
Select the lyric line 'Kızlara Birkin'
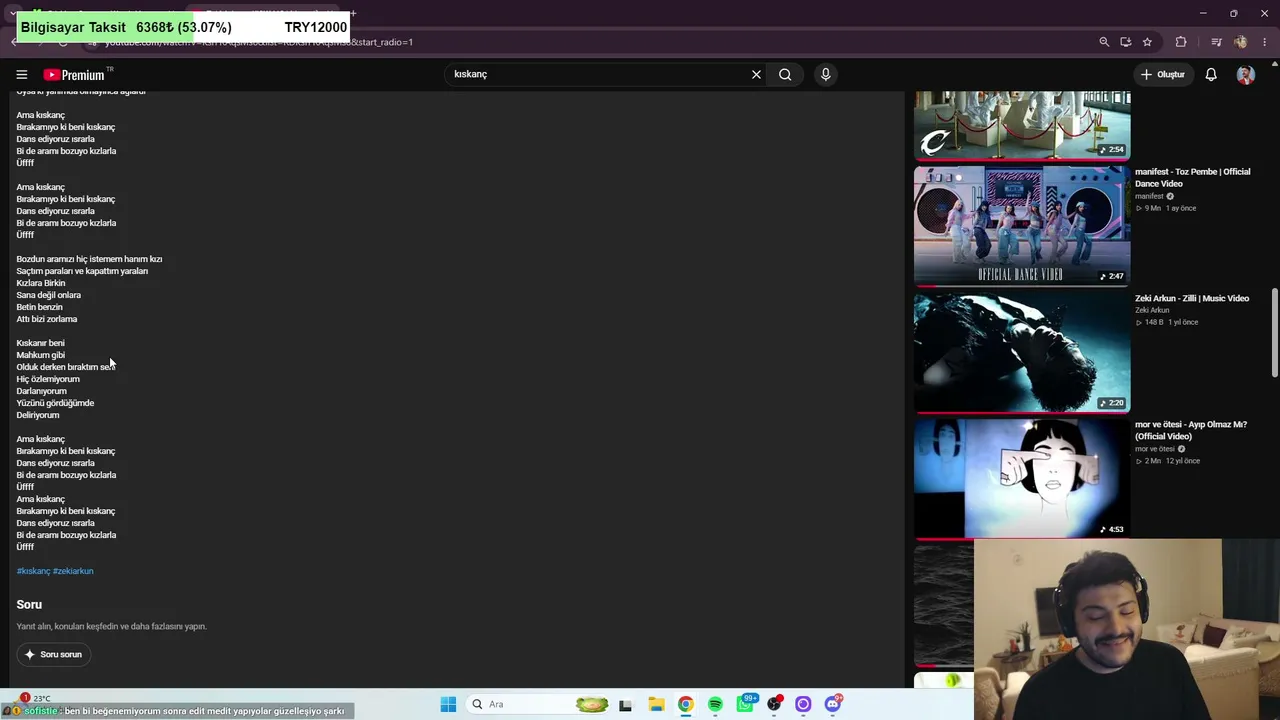41,283
